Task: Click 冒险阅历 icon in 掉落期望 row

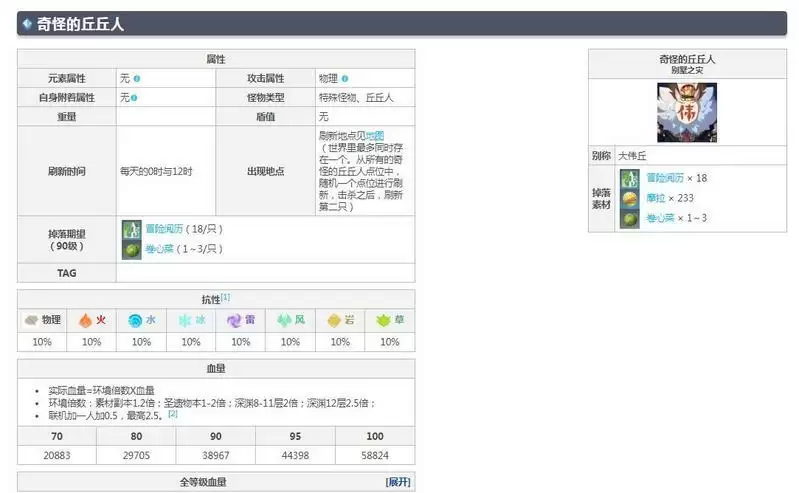Action: point(130,227)
